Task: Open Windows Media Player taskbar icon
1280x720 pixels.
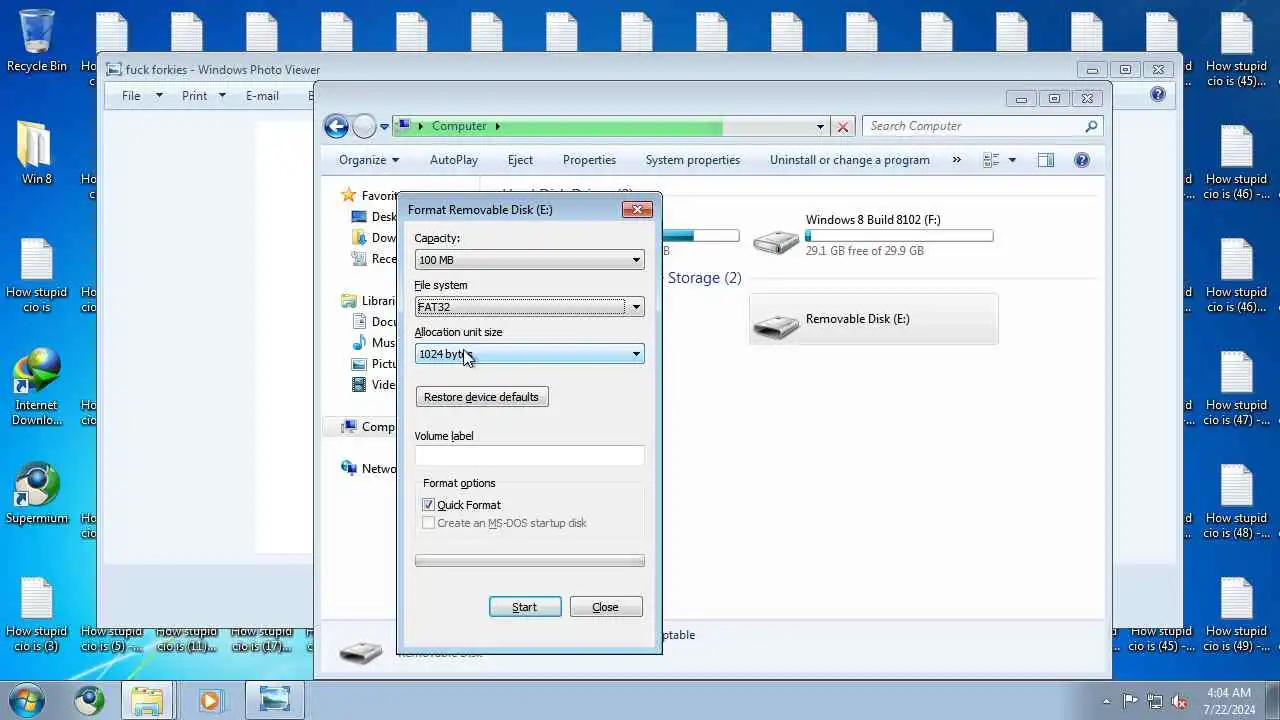Action: tap(209, 700)
